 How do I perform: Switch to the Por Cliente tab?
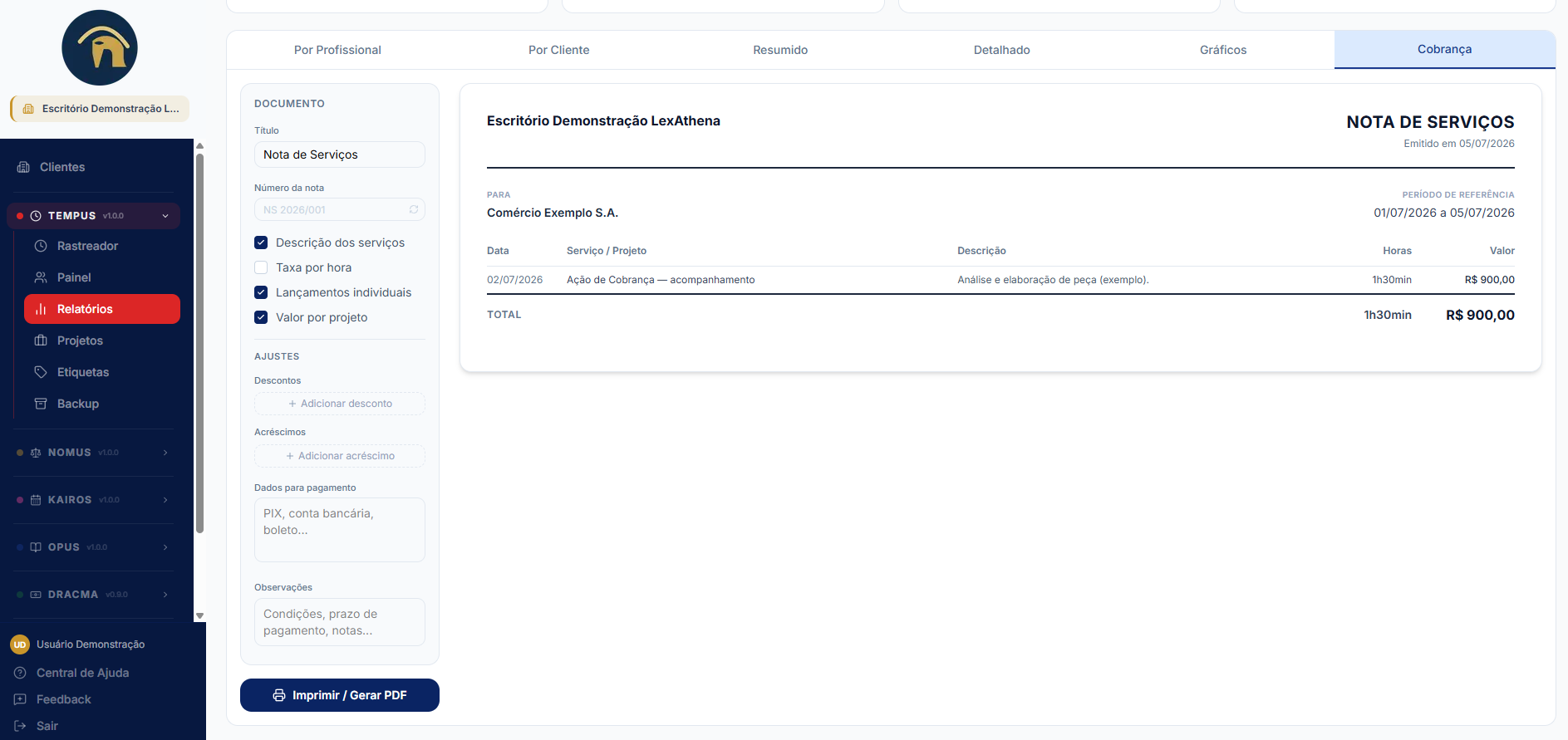(x=558, y=50)
